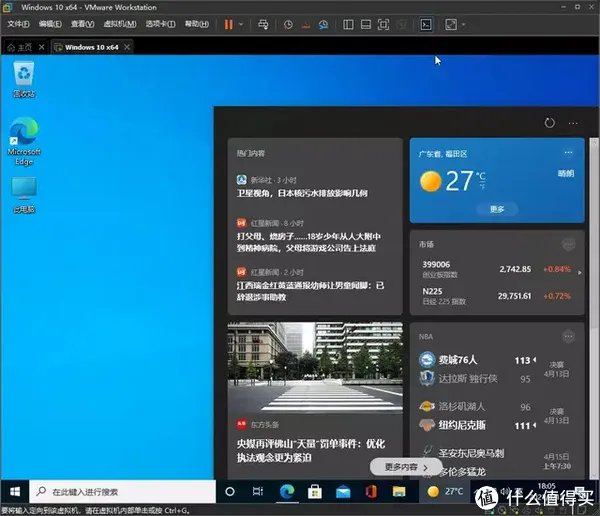Select the This PC desktop icon
Screen dimensions: 600x516
24,195
